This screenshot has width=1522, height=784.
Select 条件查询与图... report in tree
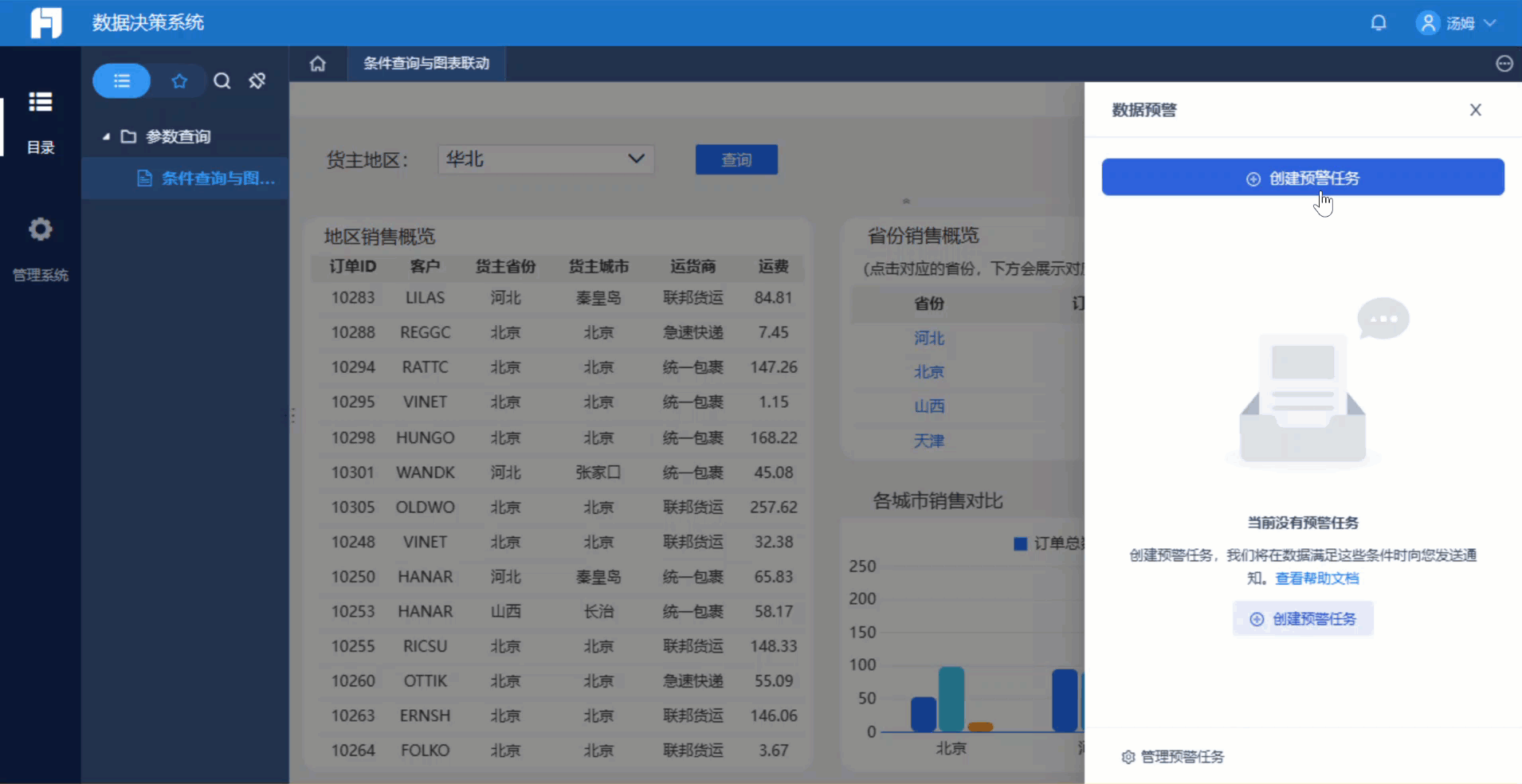[x=217, y=178]
